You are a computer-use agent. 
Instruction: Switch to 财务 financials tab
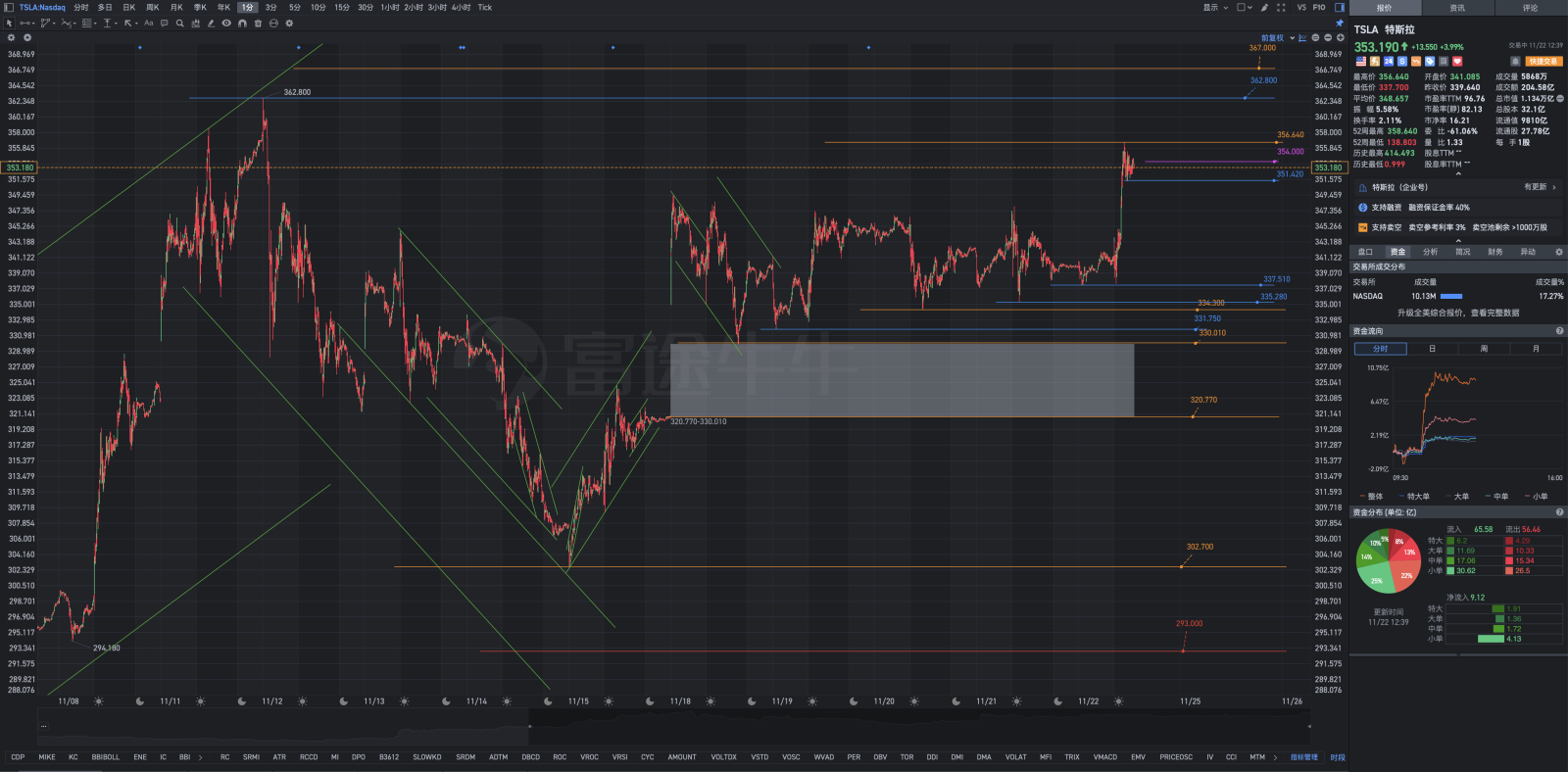coord(1494,252)
